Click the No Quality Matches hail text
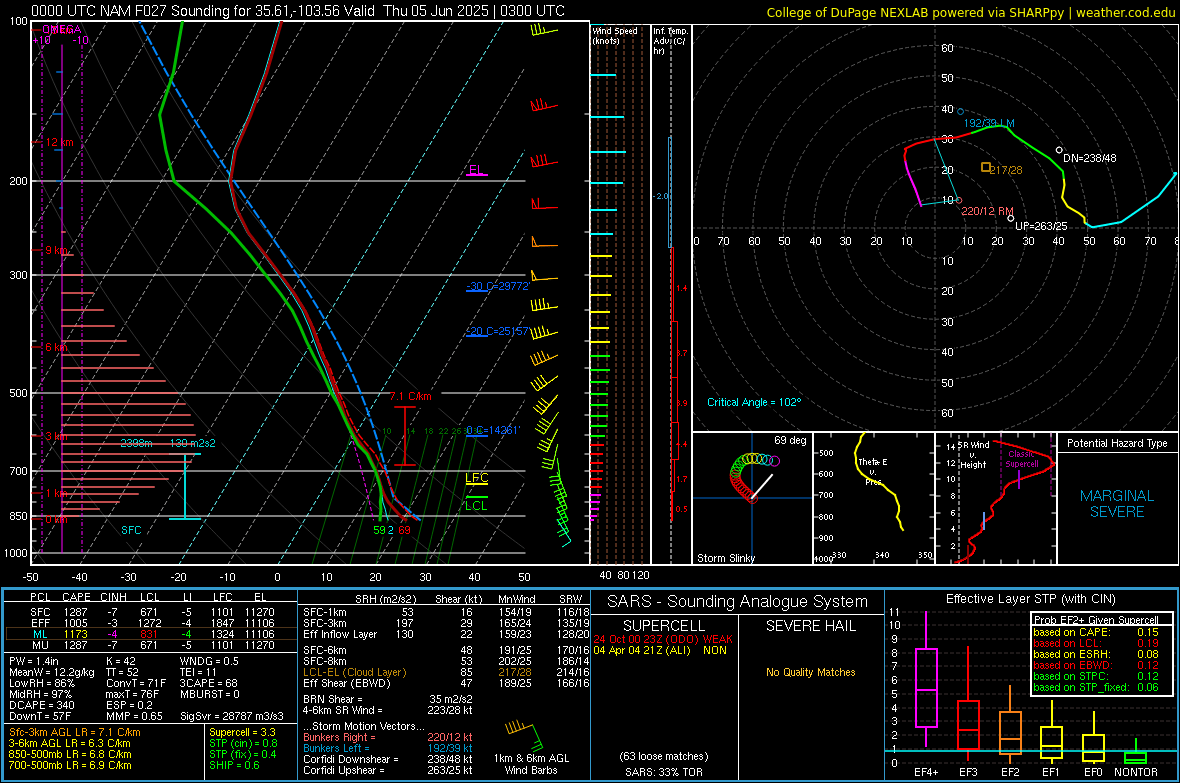Screen dimensions: 1180x783 coord(810,672)
